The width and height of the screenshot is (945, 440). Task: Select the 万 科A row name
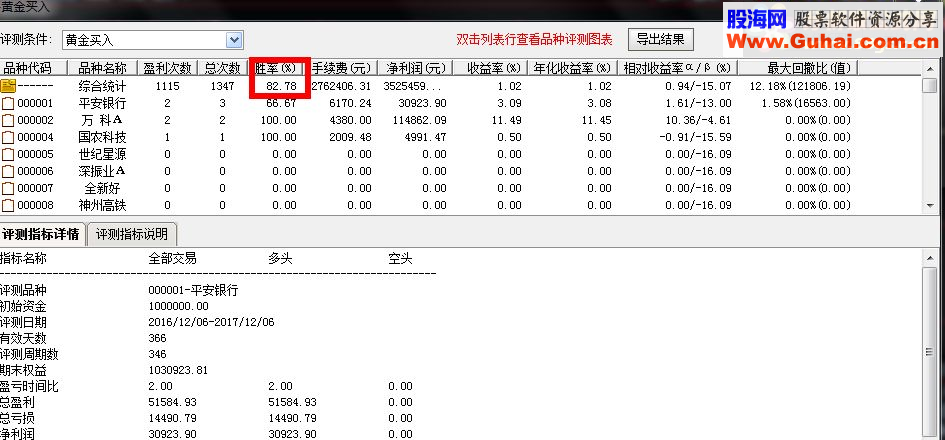tap(102, 120)
